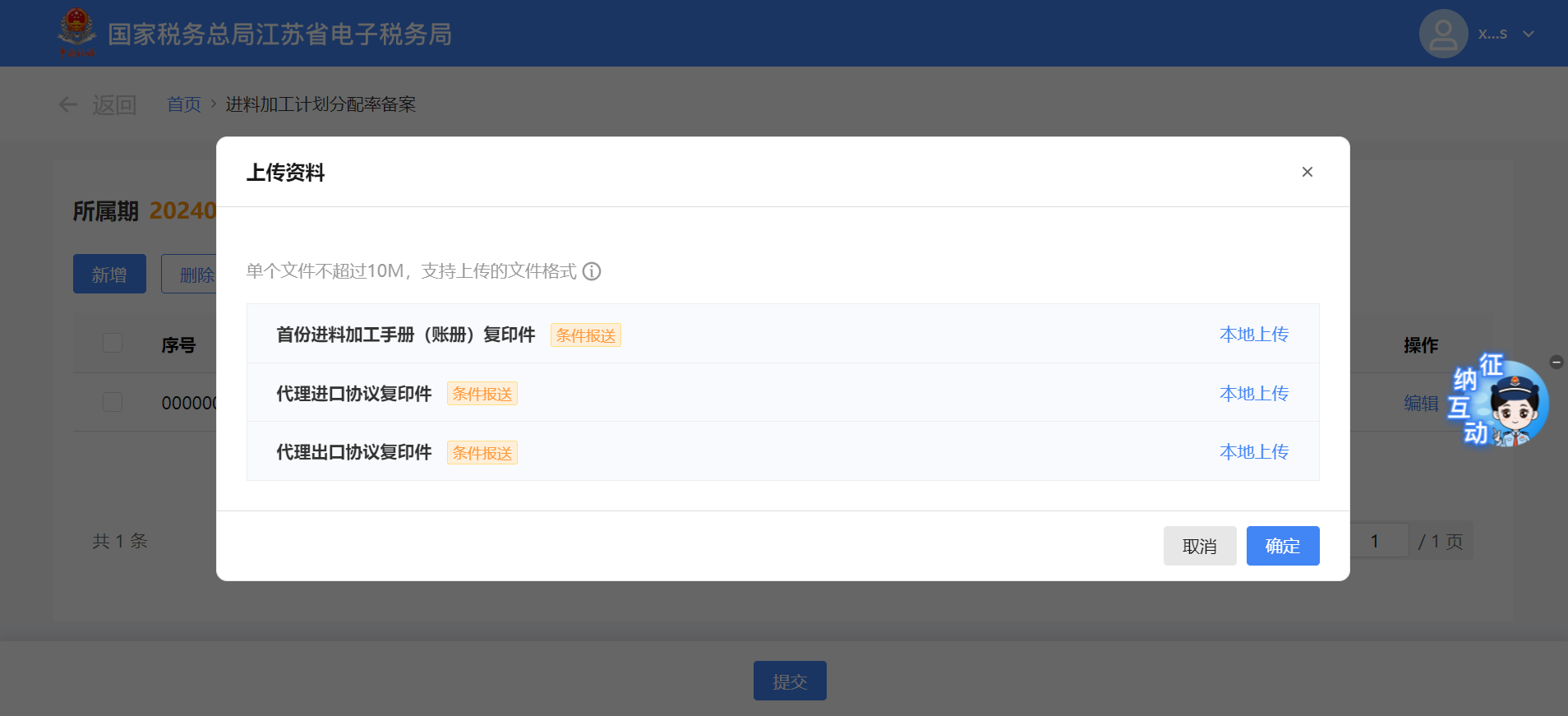The height and width of the screenshot is (716, 1568).
Task: Click the back arrow icon beside 返回
Action: (68, 104)
